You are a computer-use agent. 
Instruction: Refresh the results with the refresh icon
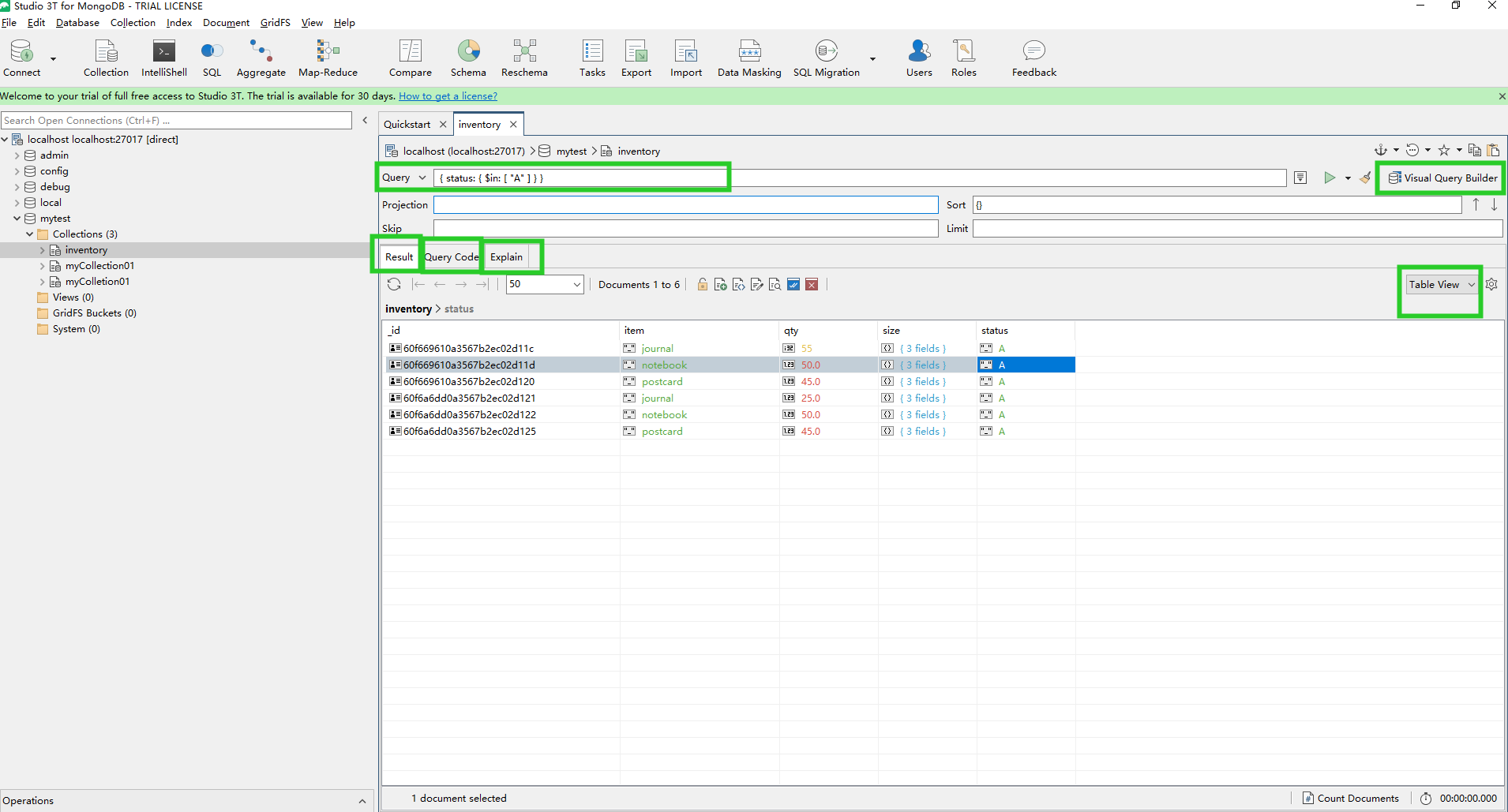click(394, 284)
